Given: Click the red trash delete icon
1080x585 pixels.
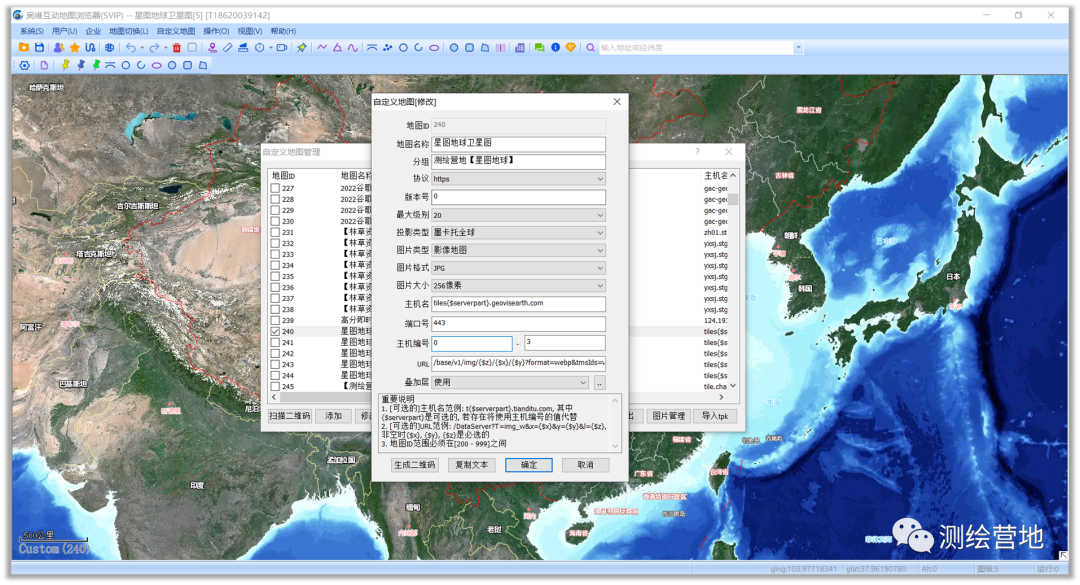Looking at the screenshot, I should point(176,48).
